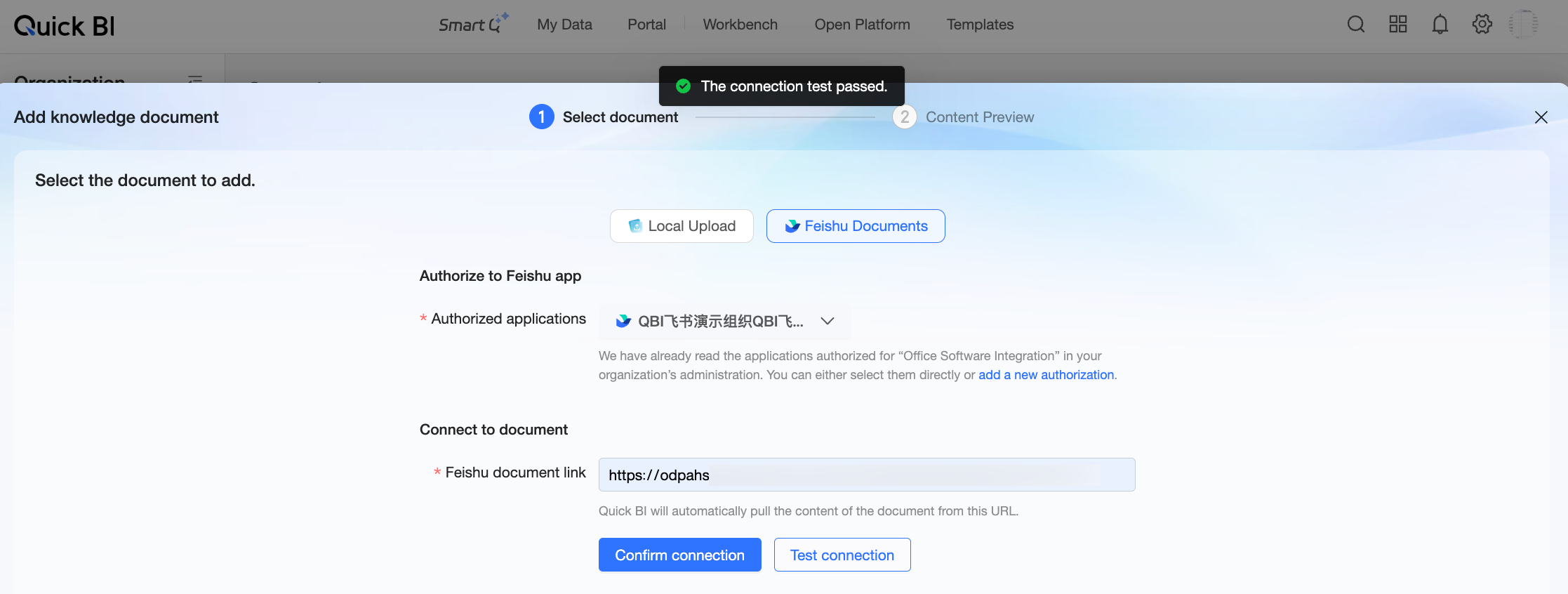Screen dimensions: 1568x594
Task: Click the add a new authorization link
Action: (x=1046, y=375)
